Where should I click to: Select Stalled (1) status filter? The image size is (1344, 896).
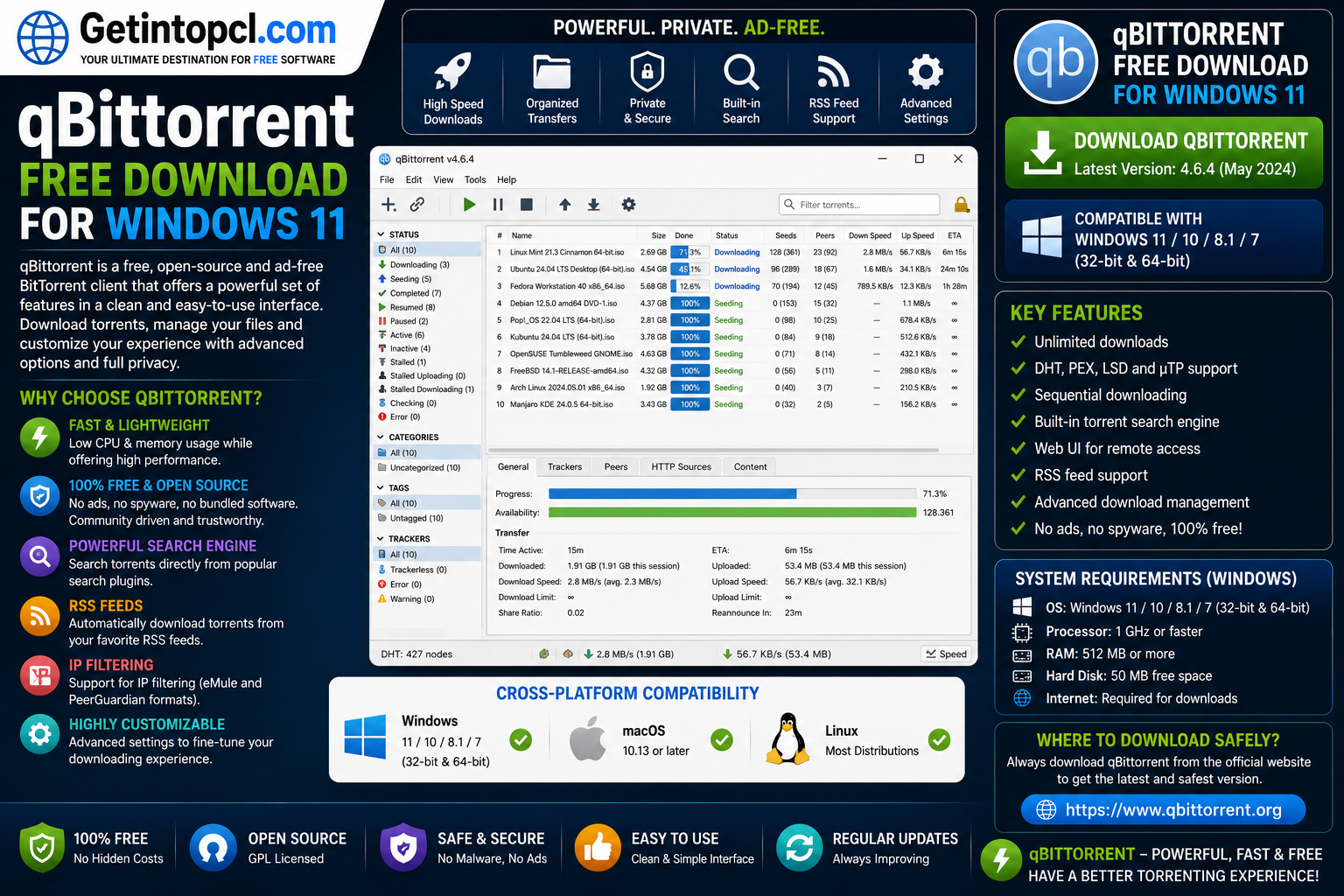click(427, 361)
